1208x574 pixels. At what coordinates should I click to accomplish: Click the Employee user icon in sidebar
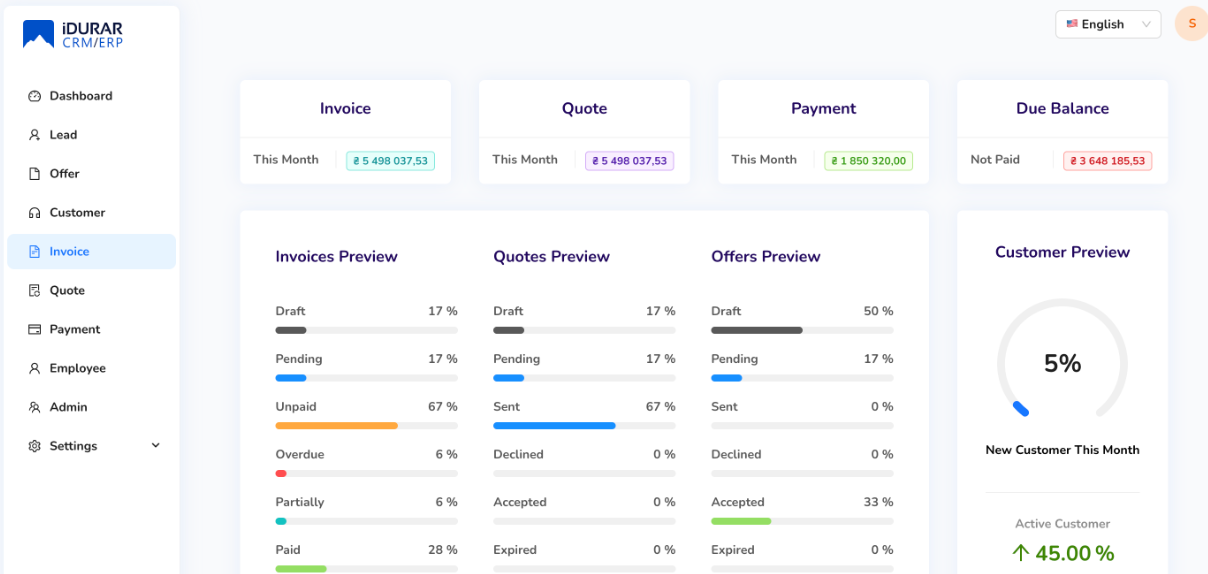point(34,369)
